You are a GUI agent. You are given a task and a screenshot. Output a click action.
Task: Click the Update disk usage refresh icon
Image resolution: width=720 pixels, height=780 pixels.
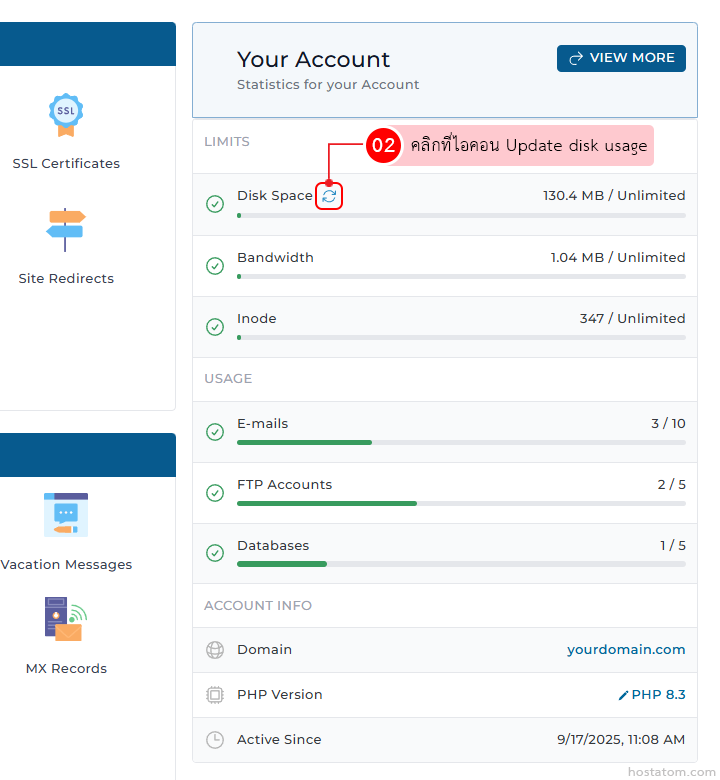[329, 196]
